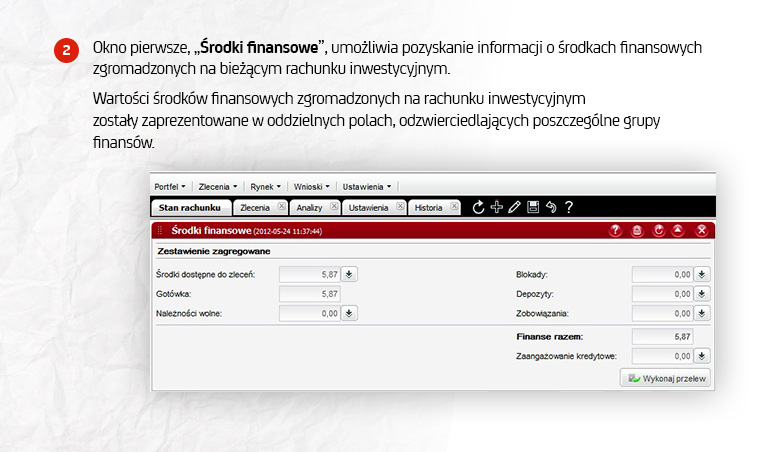Screen dimensions: 759x452
Task: Click the floppy disk save icon
Action: (x=533, y=207)
